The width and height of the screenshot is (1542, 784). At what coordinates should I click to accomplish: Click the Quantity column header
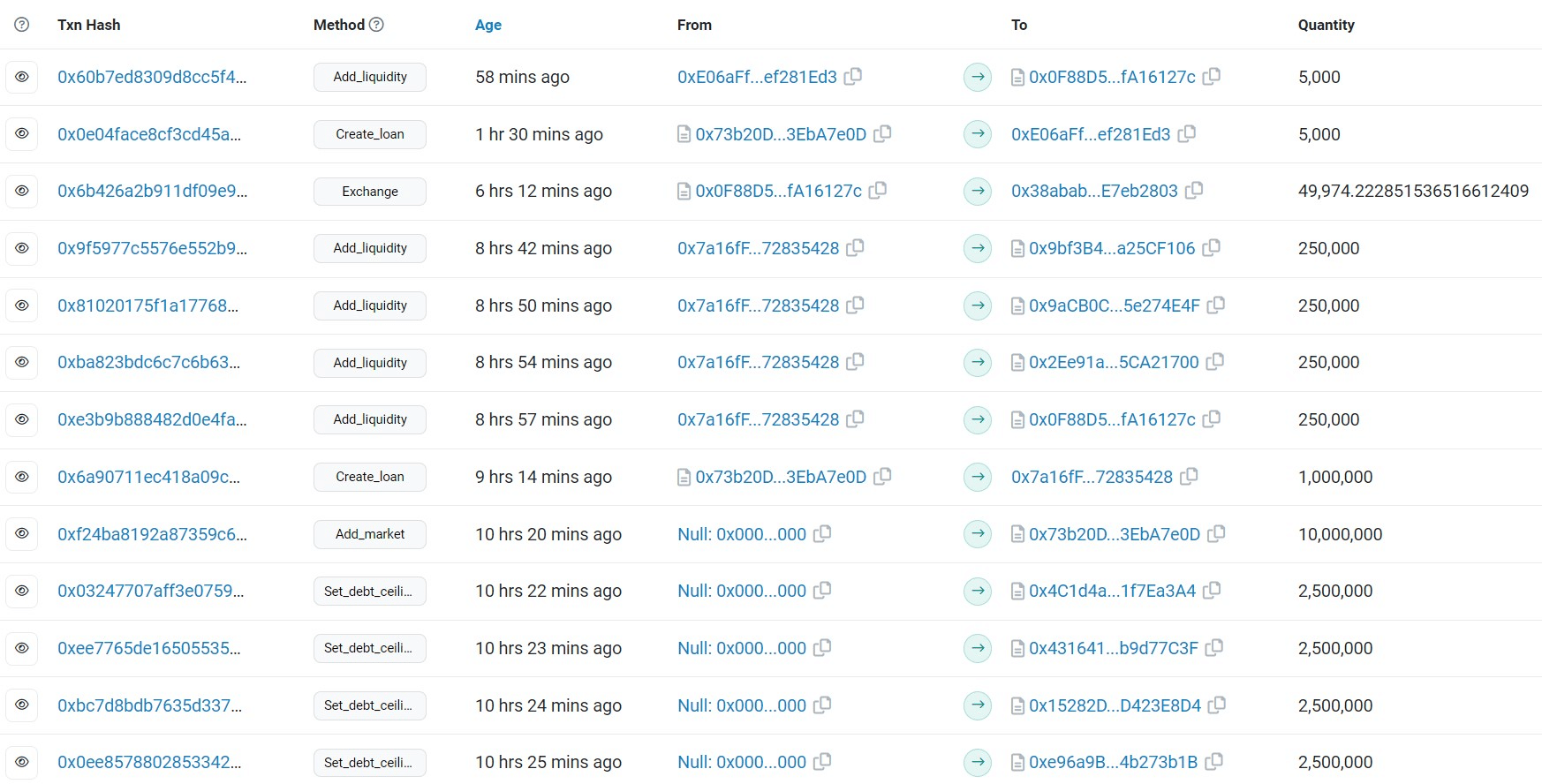click(x=1326, y=25)
